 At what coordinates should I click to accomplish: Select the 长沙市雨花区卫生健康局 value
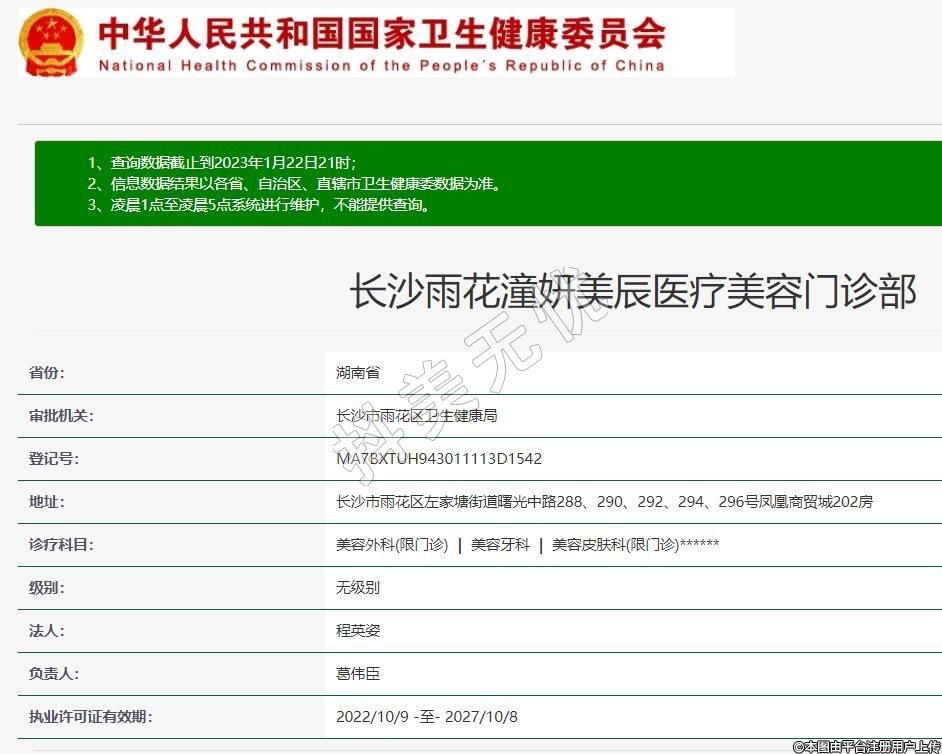coord(416,416)
